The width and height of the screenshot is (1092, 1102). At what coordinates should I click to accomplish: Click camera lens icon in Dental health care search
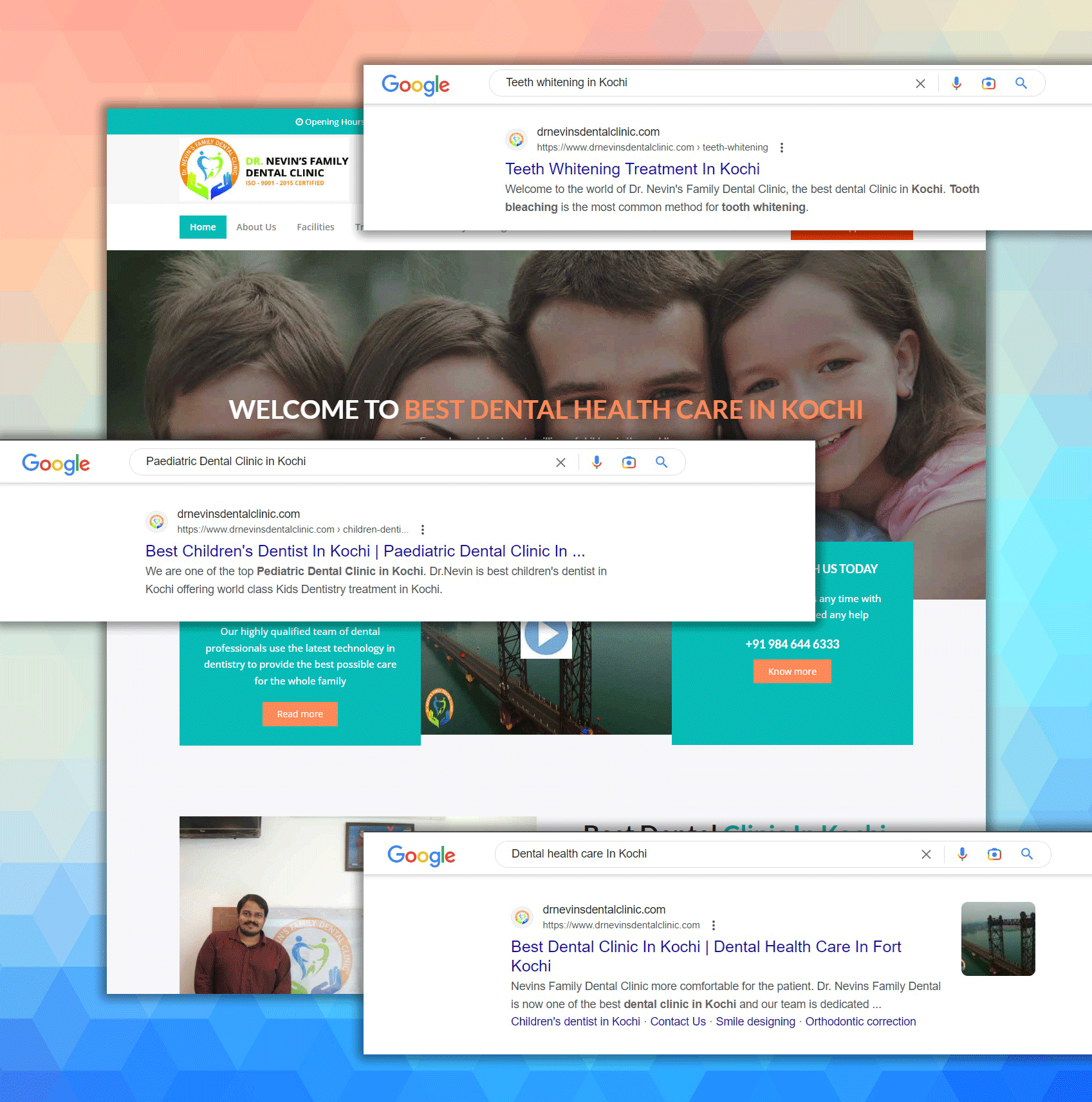(994, 854)
